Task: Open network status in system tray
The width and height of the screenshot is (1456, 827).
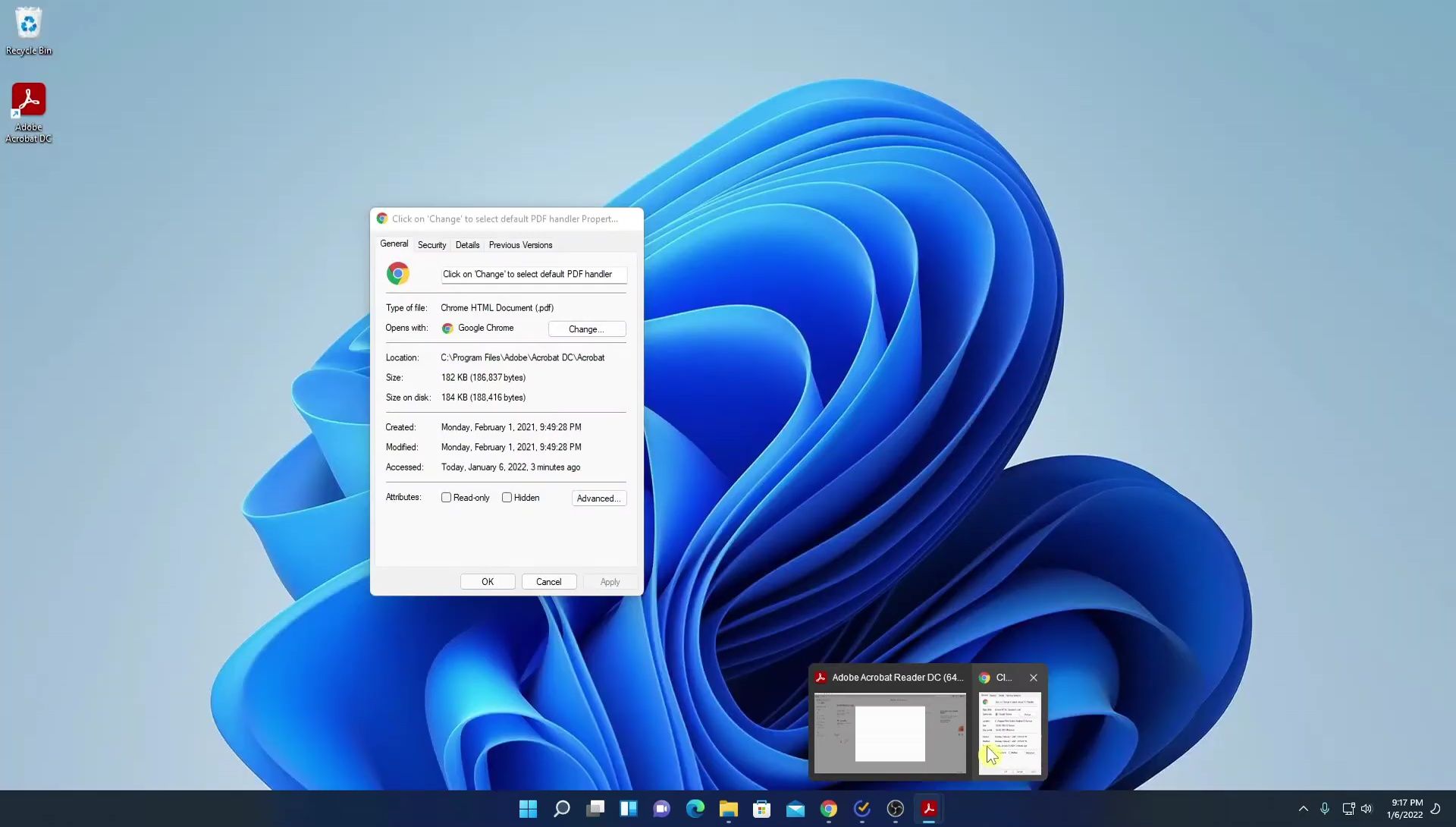Action: click(x=1348, y=809)
